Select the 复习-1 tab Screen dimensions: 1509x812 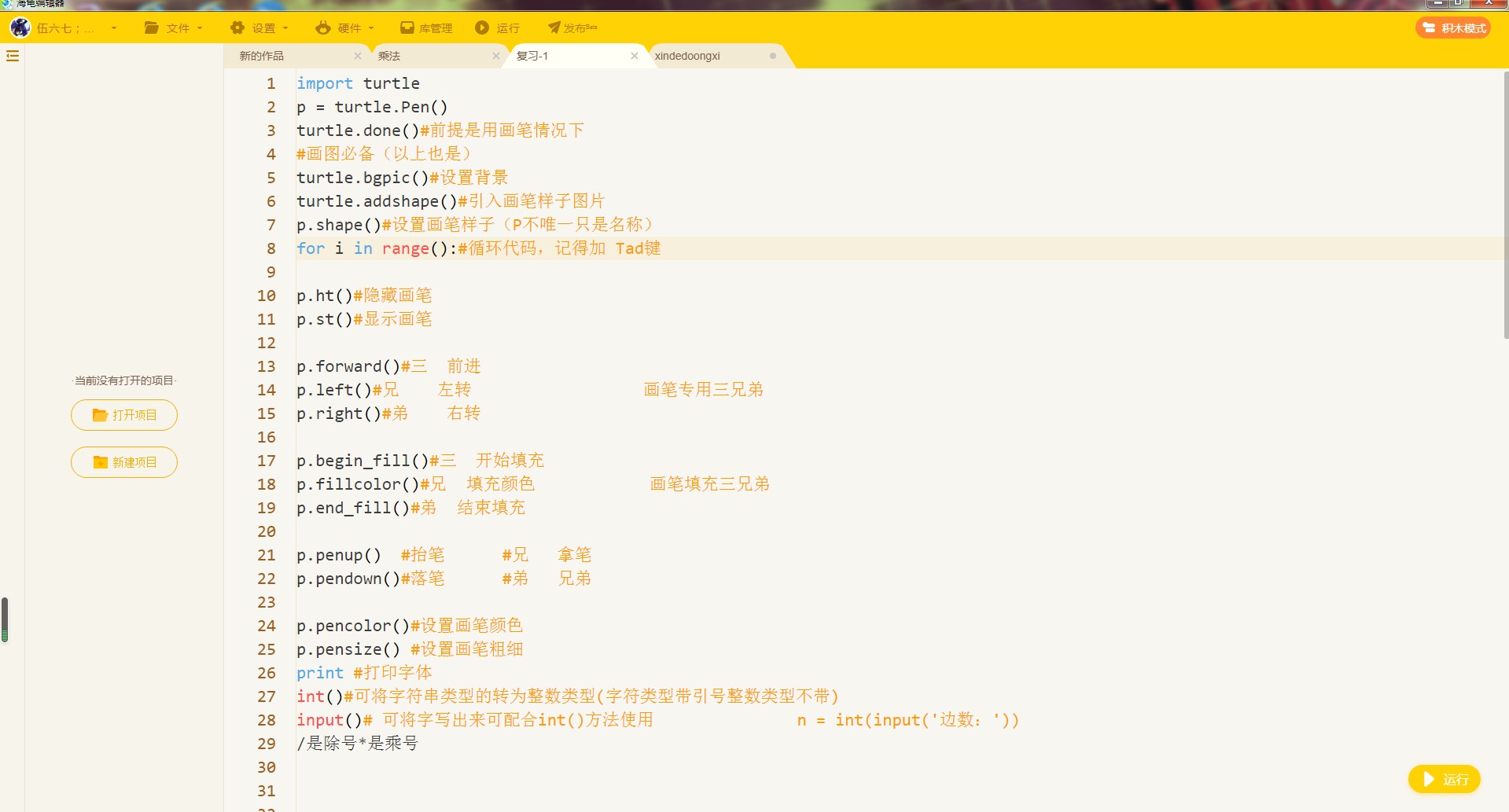click(x=532, y=56)
